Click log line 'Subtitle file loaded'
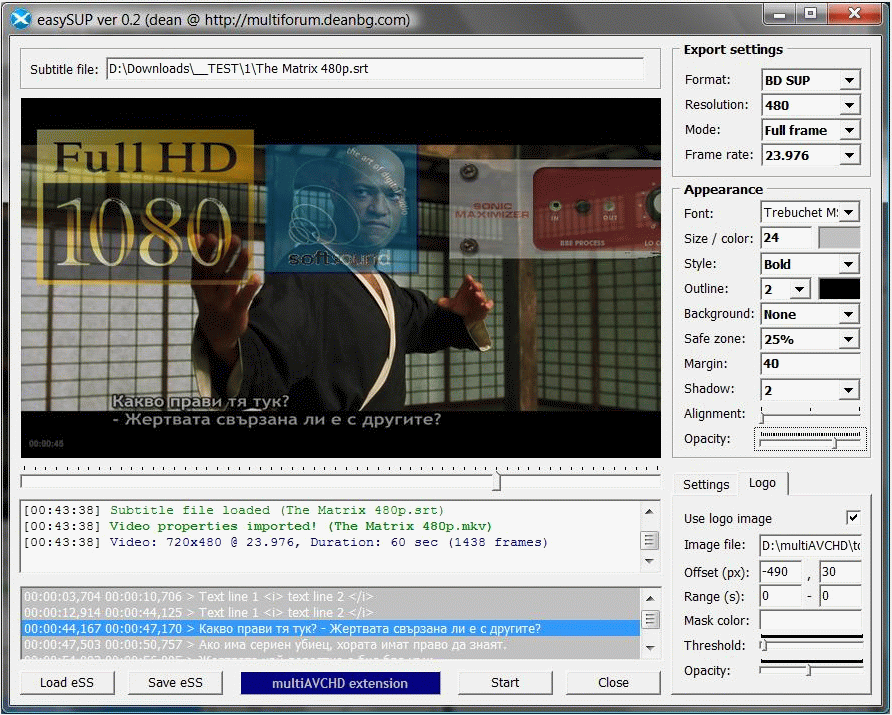This screenshot has height=715, width=892. pyautogui.click(x=233, y=510)
